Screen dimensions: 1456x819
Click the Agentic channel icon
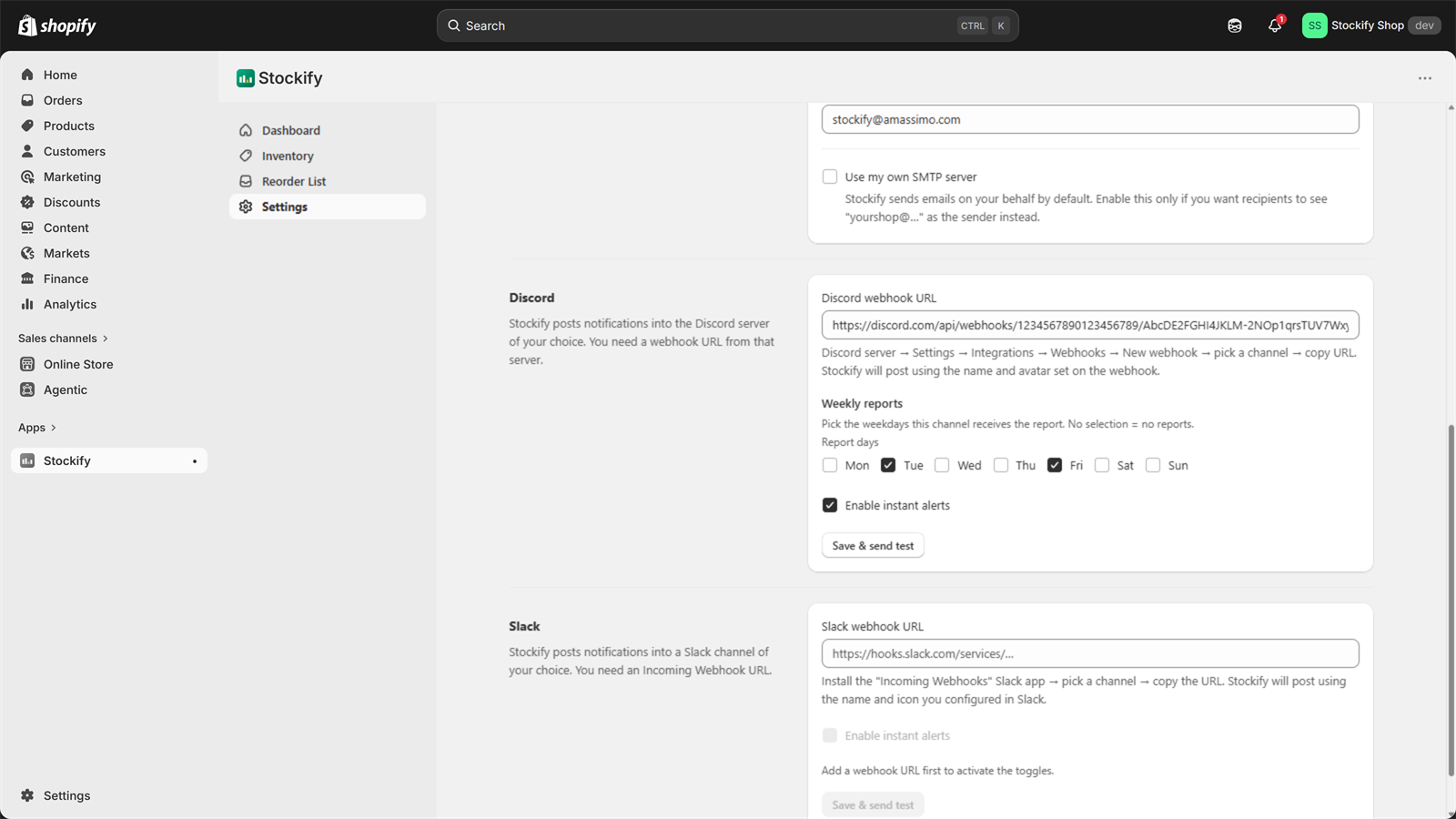pyautogui.click(x=27, y=389)
